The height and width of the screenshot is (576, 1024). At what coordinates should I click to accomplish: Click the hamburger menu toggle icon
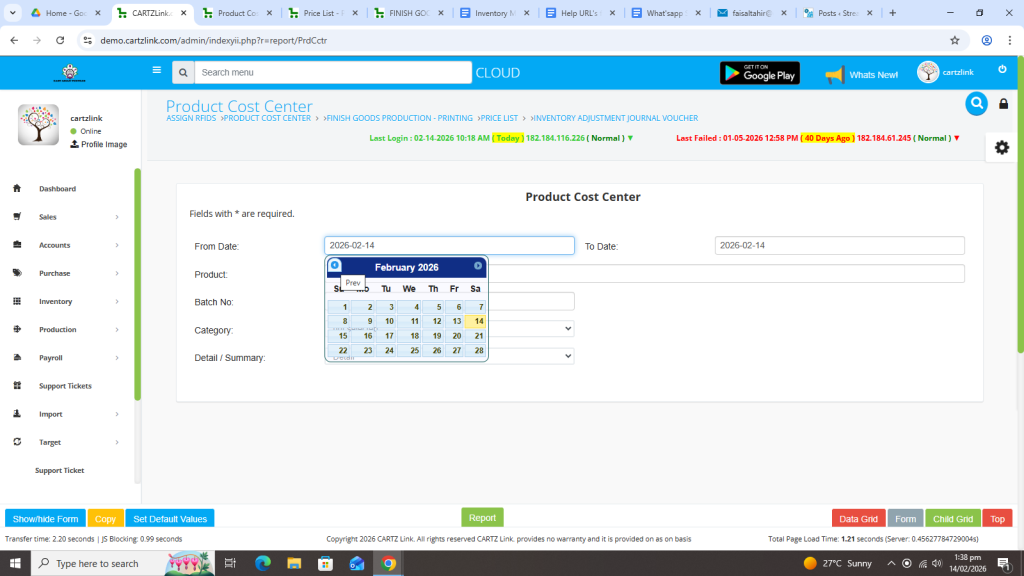pos(156,71)
